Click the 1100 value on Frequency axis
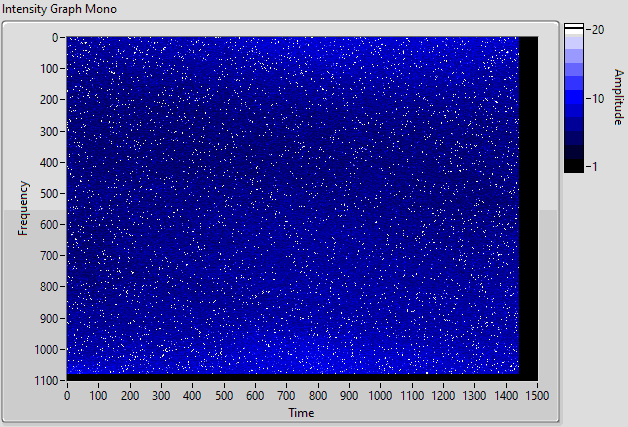 pos(46,380)
